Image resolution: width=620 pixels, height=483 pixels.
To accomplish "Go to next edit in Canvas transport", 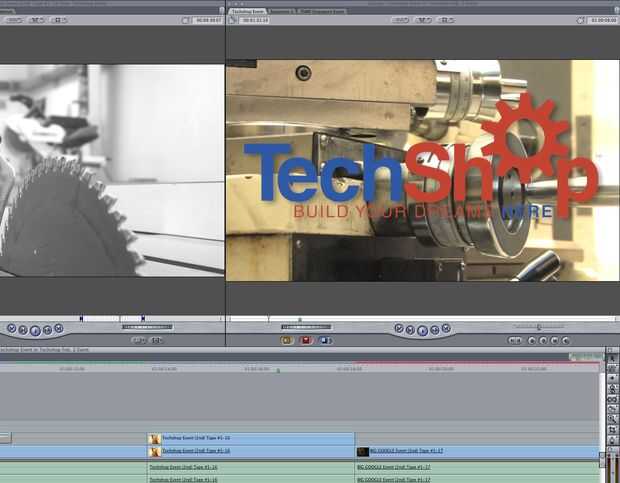I will 446,328.
